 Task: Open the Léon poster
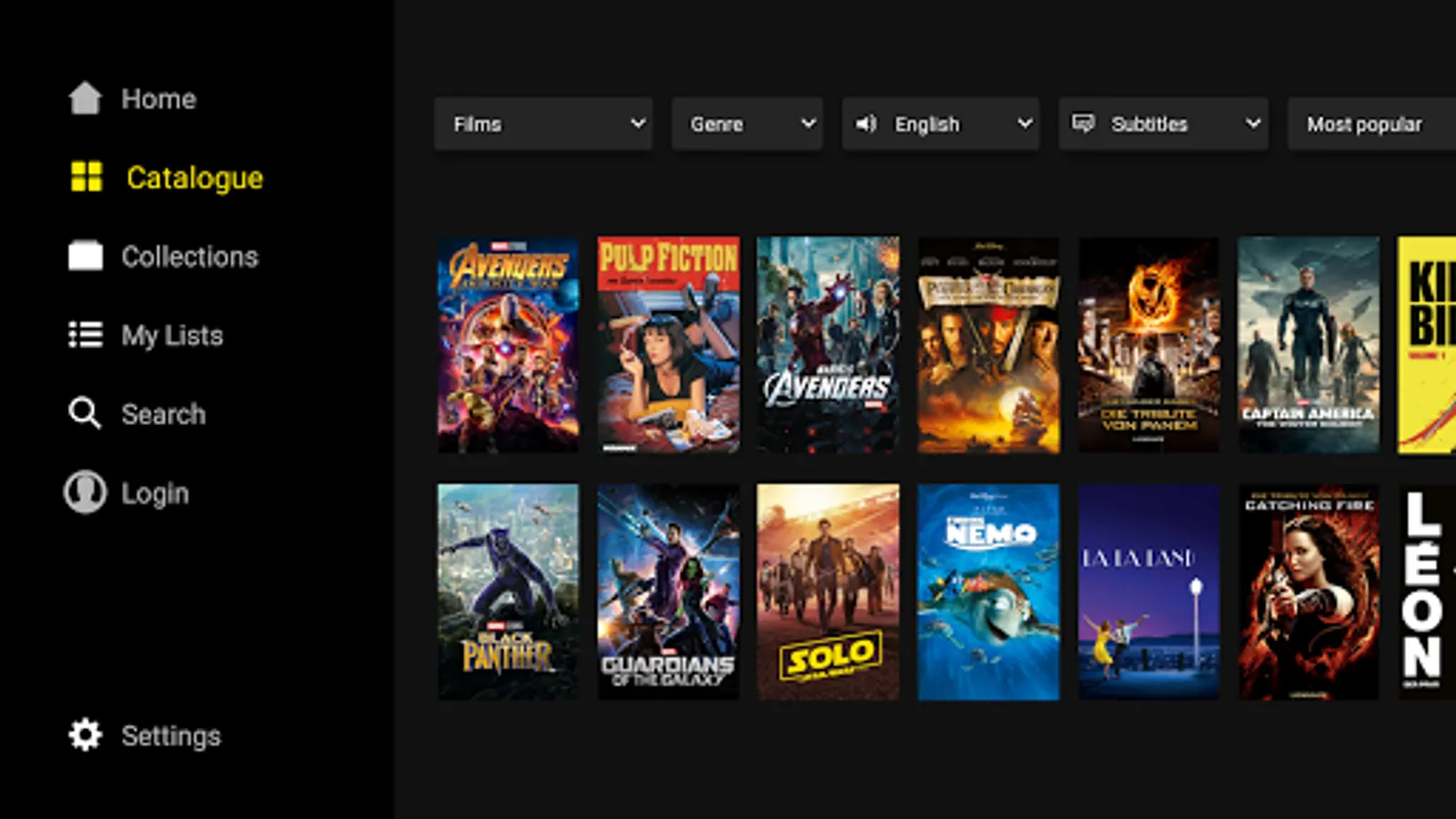[x=1427, y=591]
